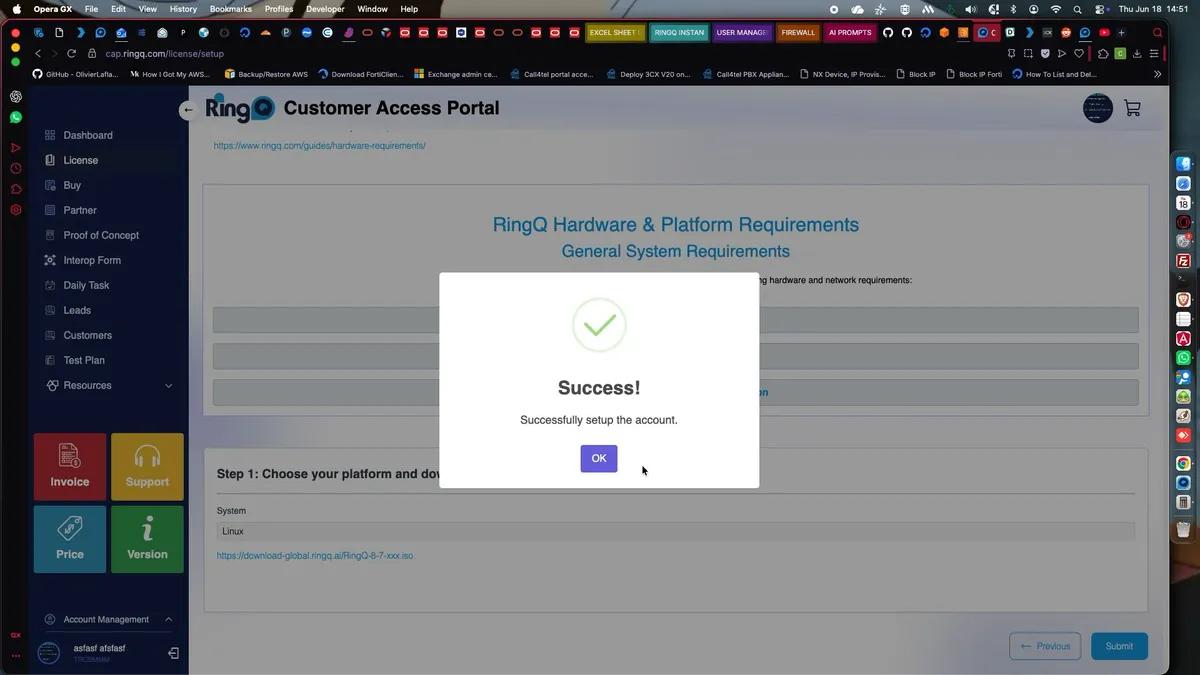Image resolution: width=1200 pixels, height=675 pixels.
Task: Open the Exchange admin center bookmark
Action: (x=456, y=74)
